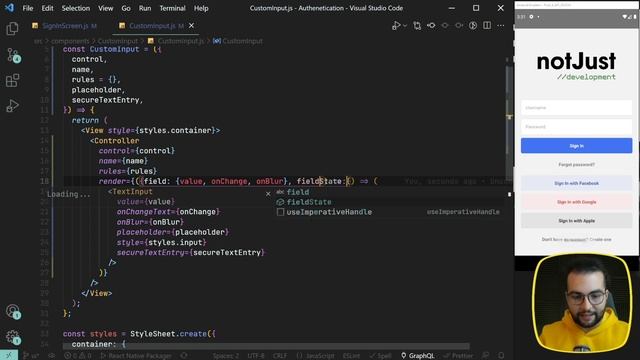The height and width of the screenshot is (360, 640).
Task: Click the remote window indicator in status bar
Action: 9,355
